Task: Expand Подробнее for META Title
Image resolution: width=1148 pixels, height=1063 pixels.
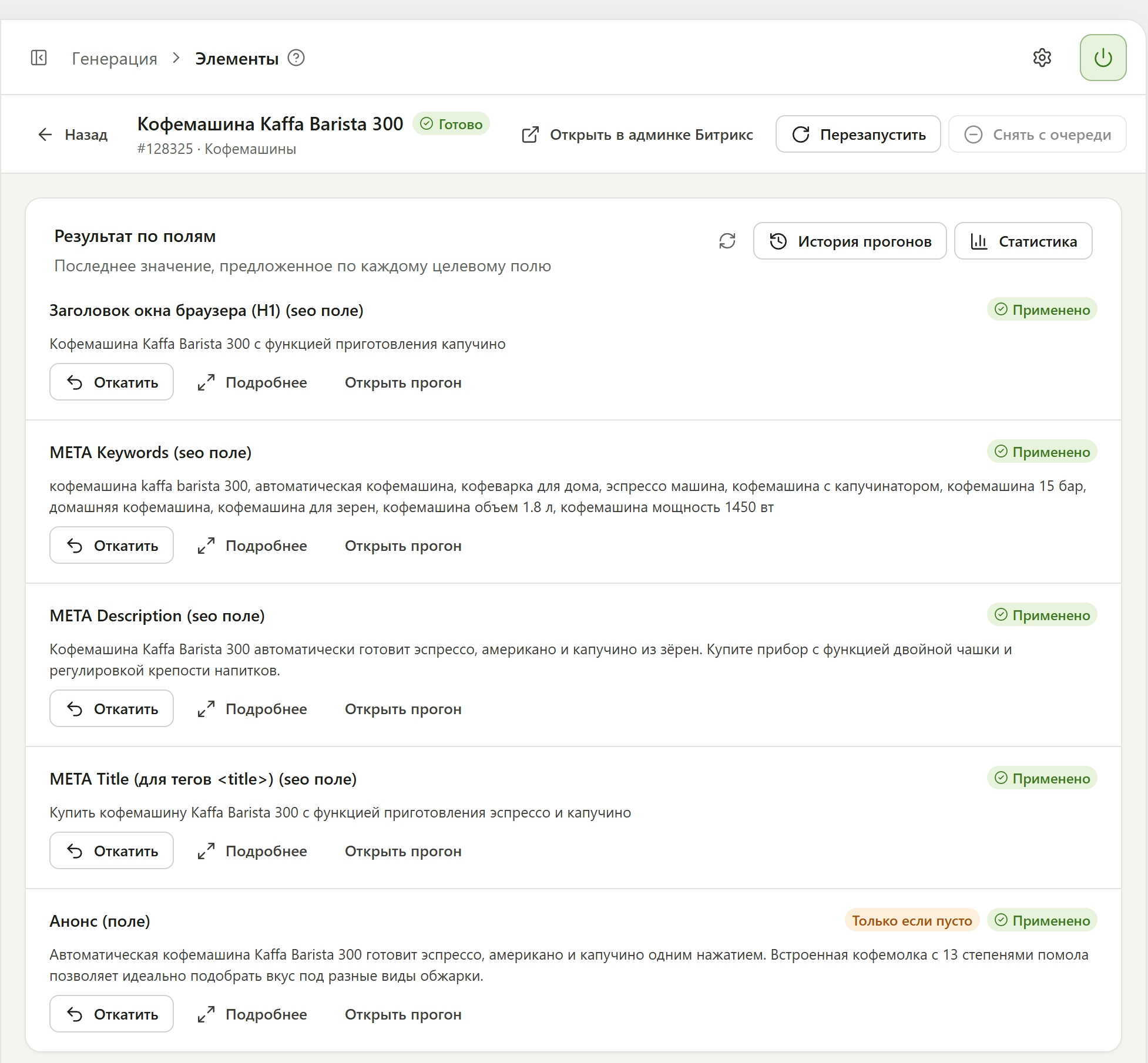Action: coord(252,851)
